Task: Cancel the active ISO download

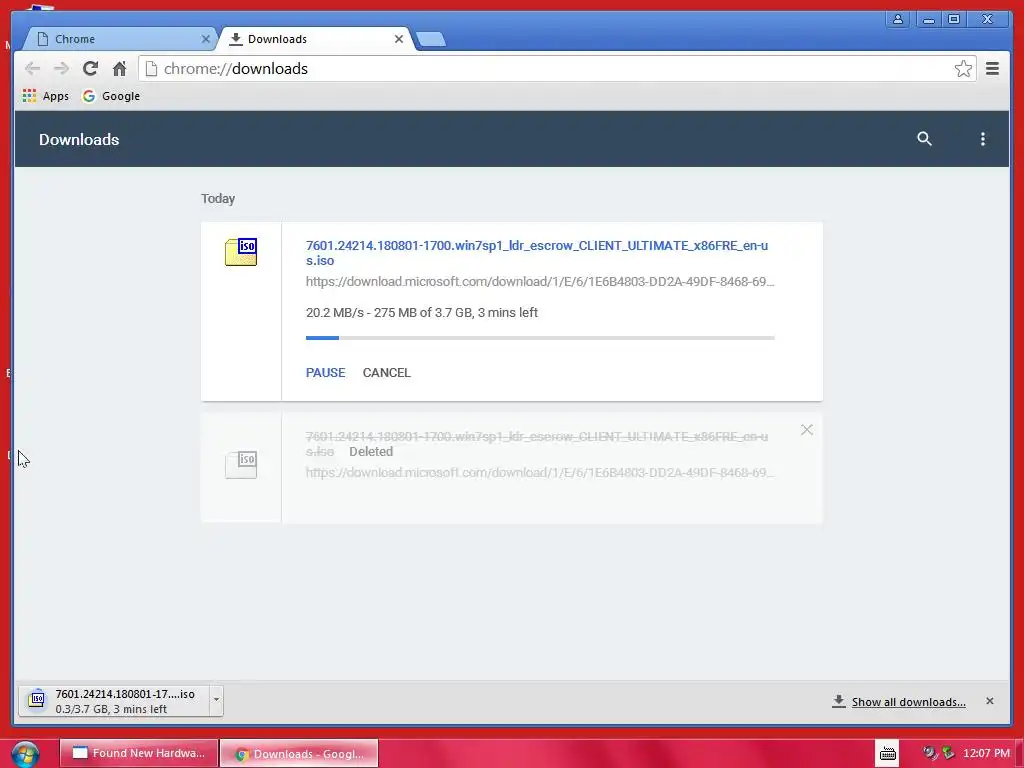Action: [x=387, y=373]
